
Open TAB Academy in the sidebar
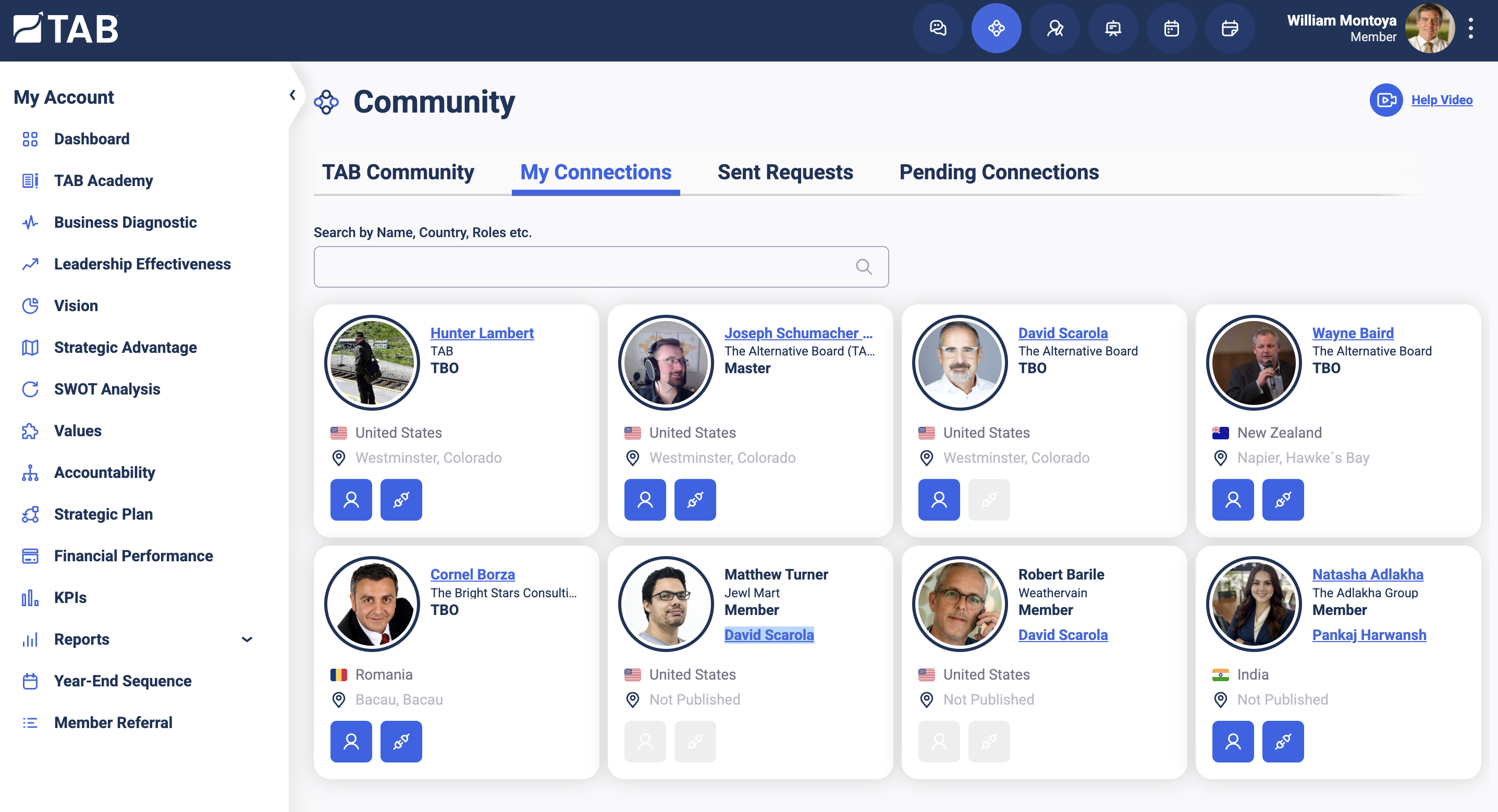(103, 181)
